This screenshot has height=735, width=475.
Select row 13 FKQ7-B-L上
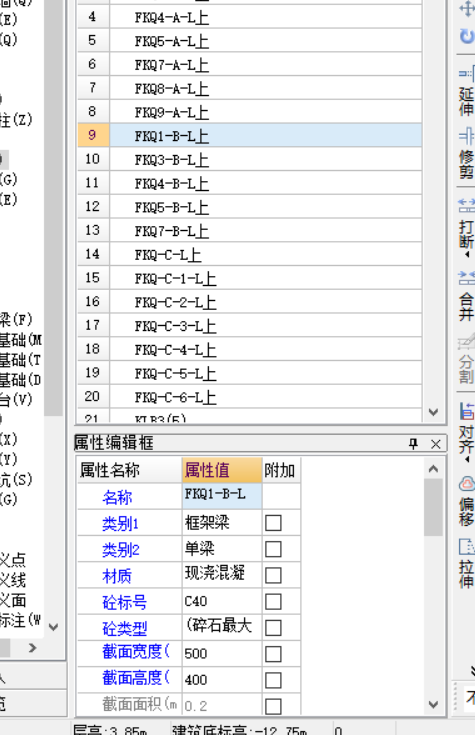pyautogui.click(x=249, y=231)
